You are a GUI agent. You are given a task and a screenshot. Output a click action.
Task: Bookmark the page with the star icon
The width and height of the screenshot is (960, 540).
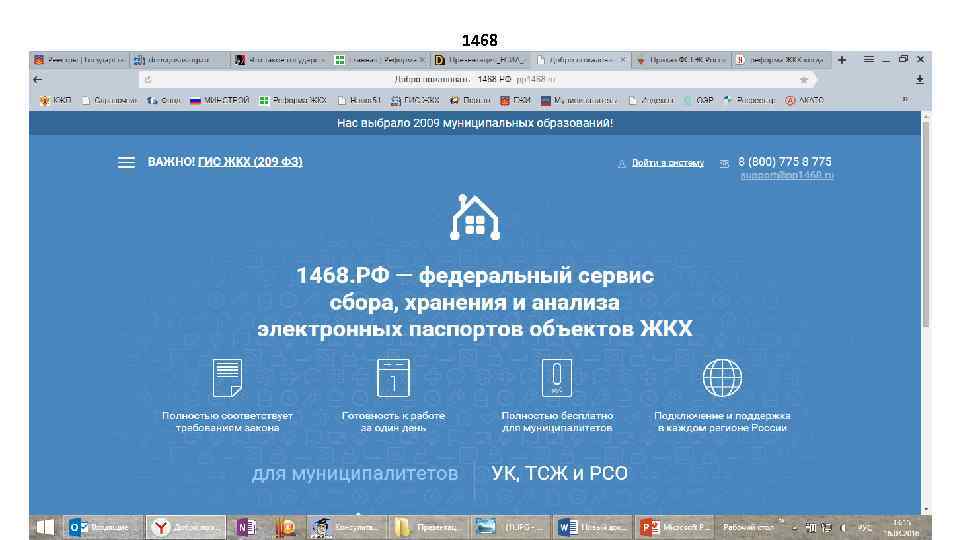803,80
